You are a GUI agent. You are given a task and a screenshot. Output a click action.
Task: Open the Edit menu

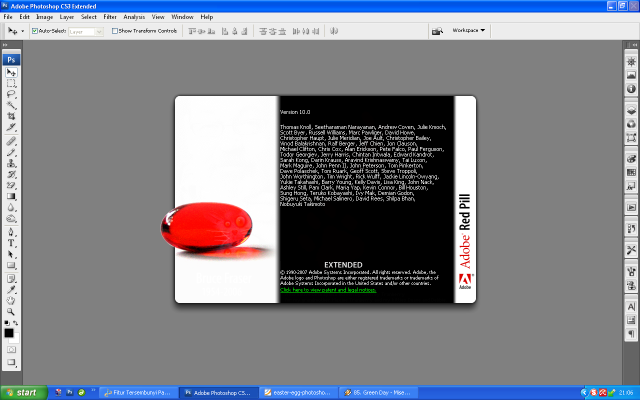[x=24, y=17]
